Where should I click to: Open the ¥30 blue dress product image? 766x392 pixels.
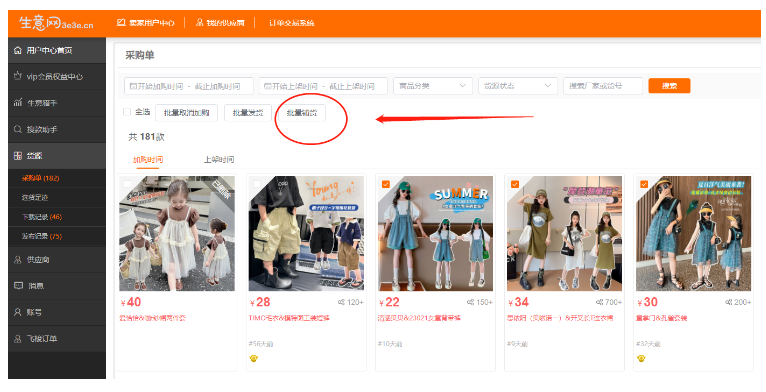(694, 234)
